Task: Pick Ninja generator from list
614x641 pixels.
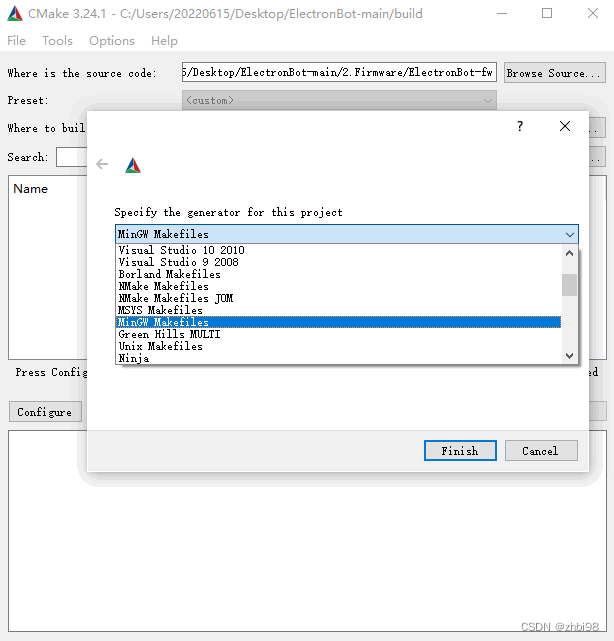Action: click(x=338, y=358)
